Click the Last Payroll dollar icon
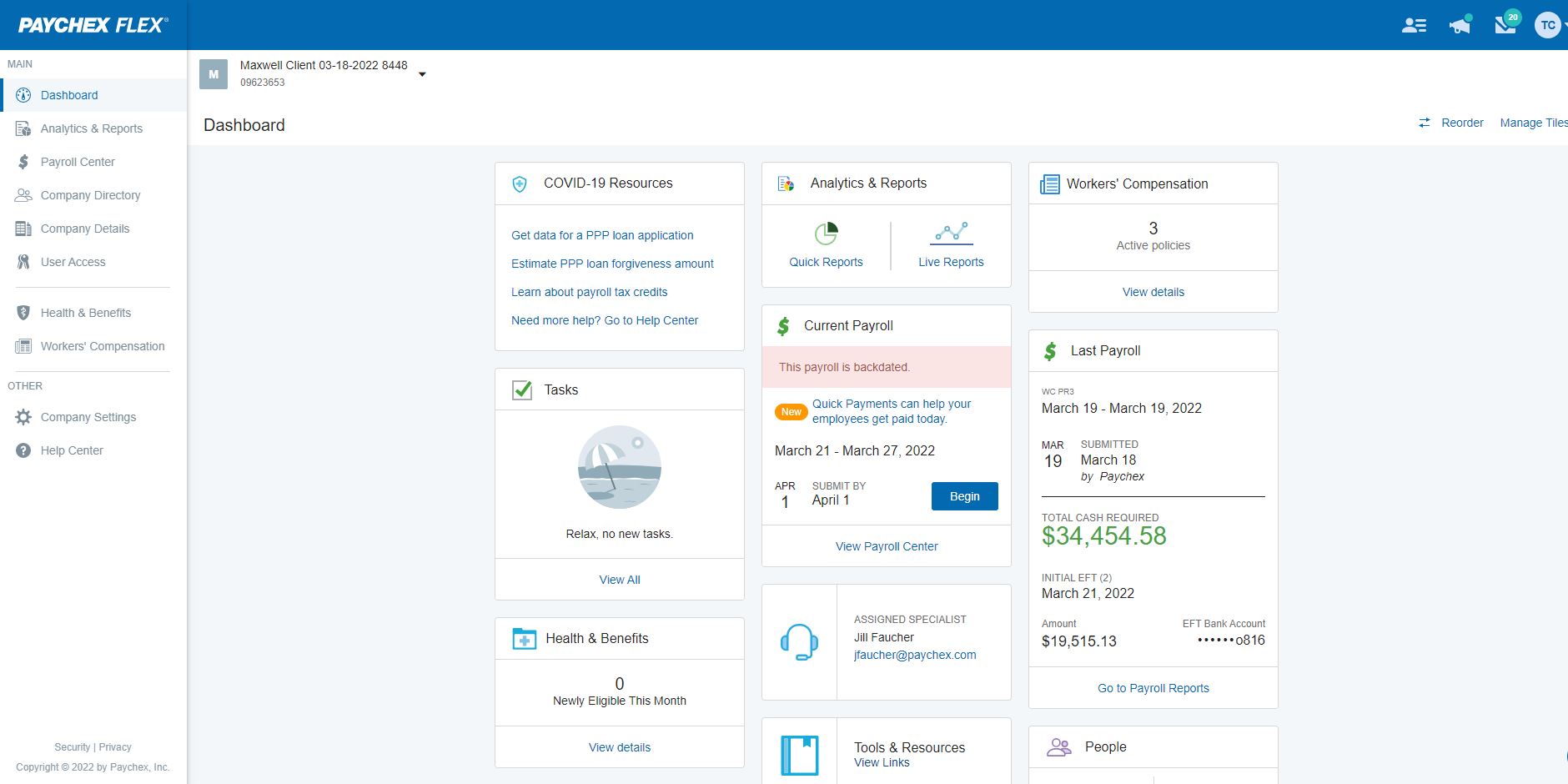The image size is (1568, 784). tap(1050, 351)
